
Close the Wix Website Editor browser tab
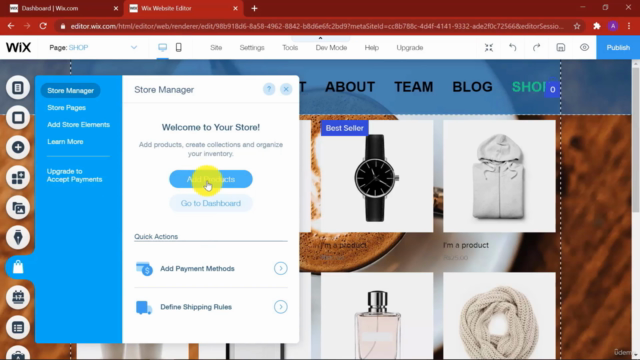click(x=236, y=8)
